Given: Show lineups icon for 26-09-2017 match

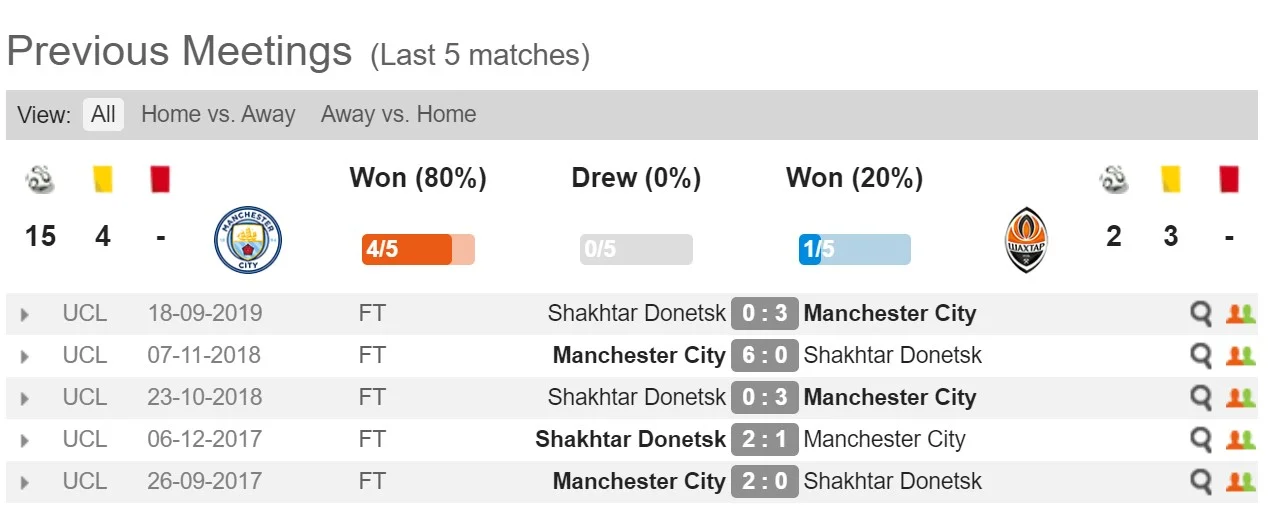Looking at the screenshot, I should coord(1240,482).
